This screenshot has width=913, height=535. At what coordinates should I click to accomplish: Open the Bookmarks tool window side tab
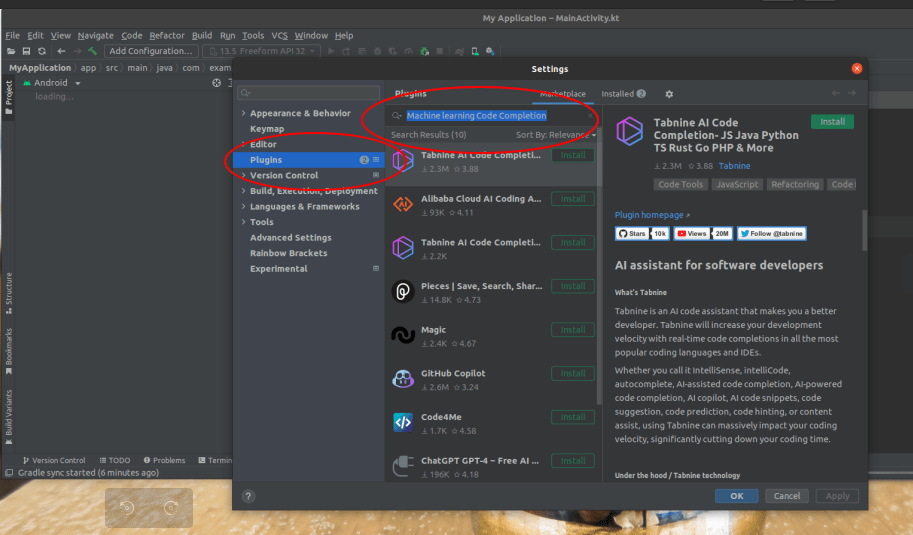9,352
